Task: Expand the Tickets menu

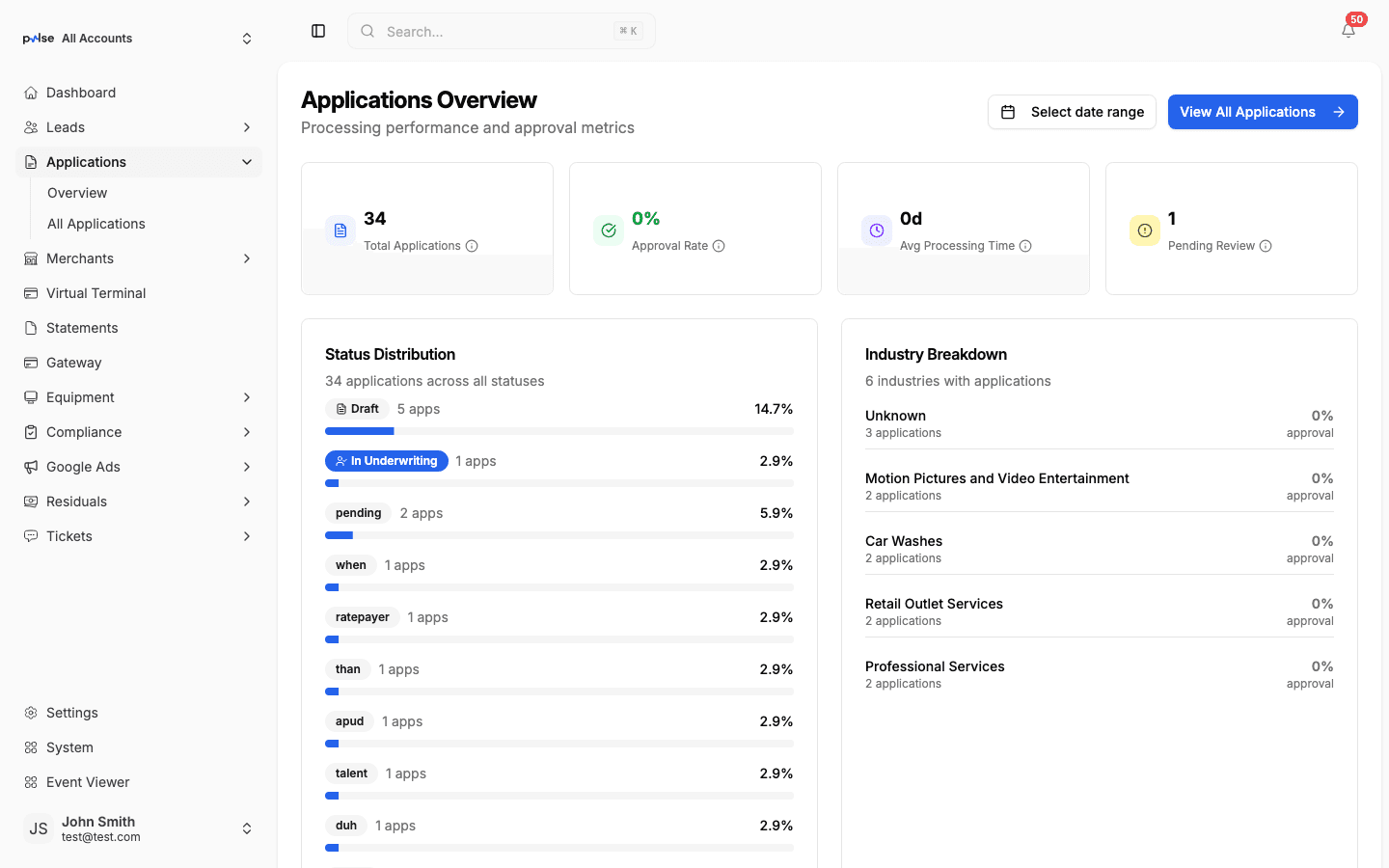Action: tap(247, 535)
